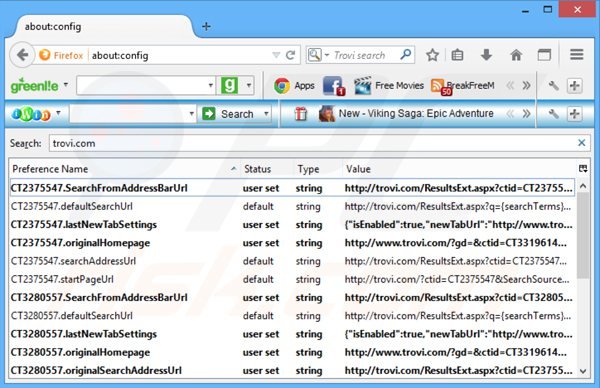The width and height of the screenshot is (600, 388).
Task: Expand the address bar history dropdown
Action: click(276, 55)
